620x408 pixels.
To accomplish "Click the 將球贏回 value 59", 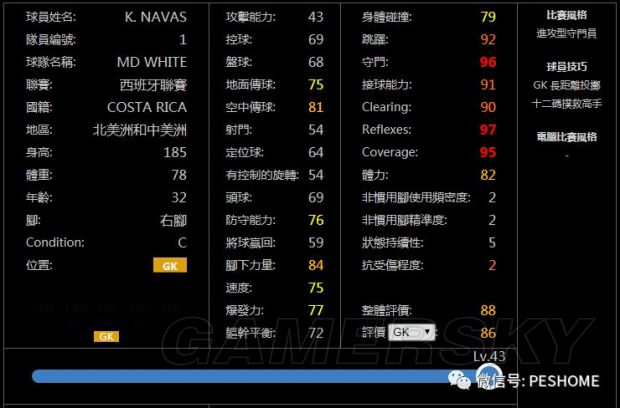I will pyautogui.click(x=316, y=243).
